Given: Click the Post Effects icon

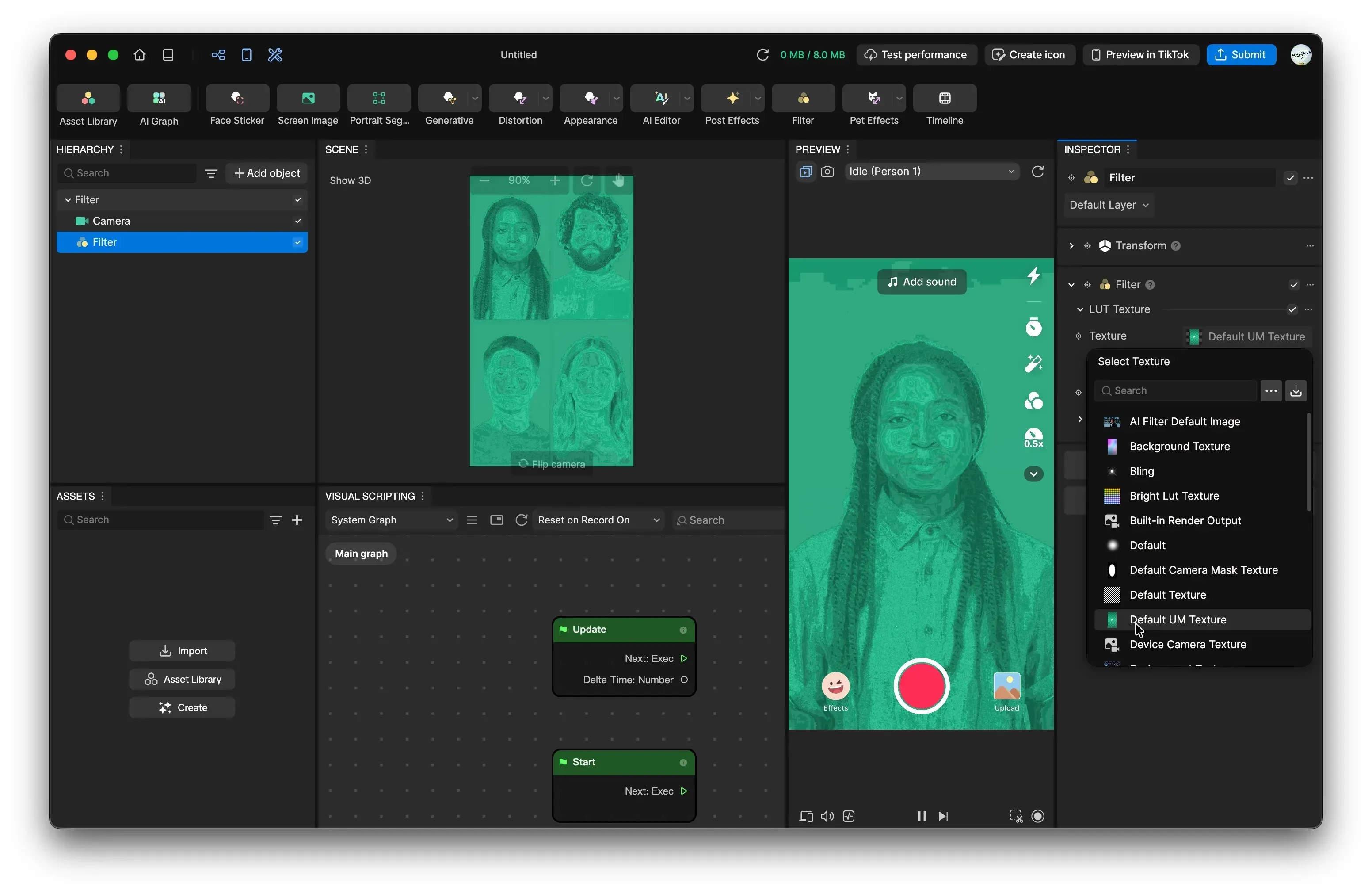Looking at the screenshot, I should click(732, 98).
